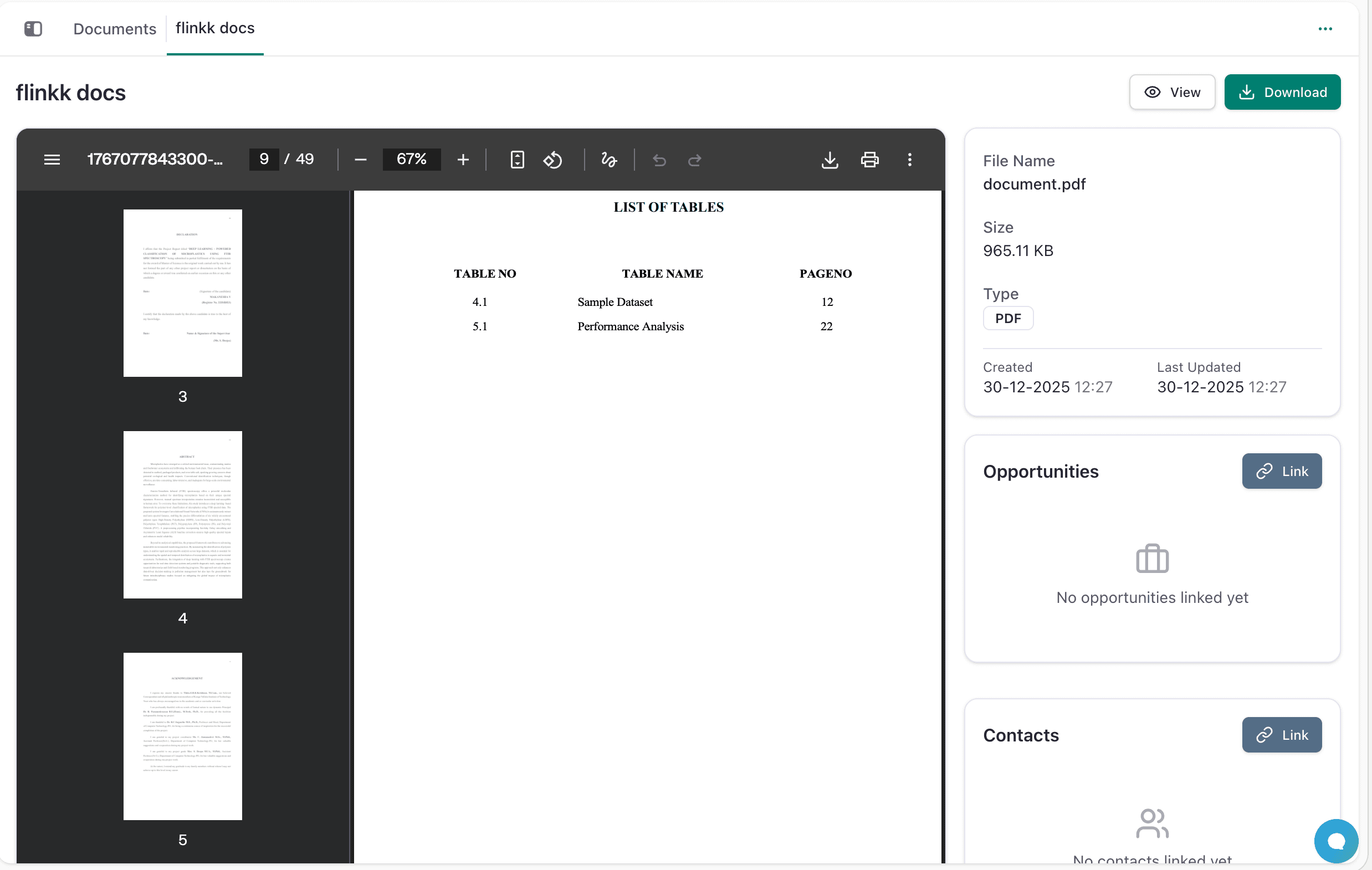The width and height of the screenshot is (1372, 870).
Task: Open the PDF viewer more-actions menu
Action: [x=909, y=160]
